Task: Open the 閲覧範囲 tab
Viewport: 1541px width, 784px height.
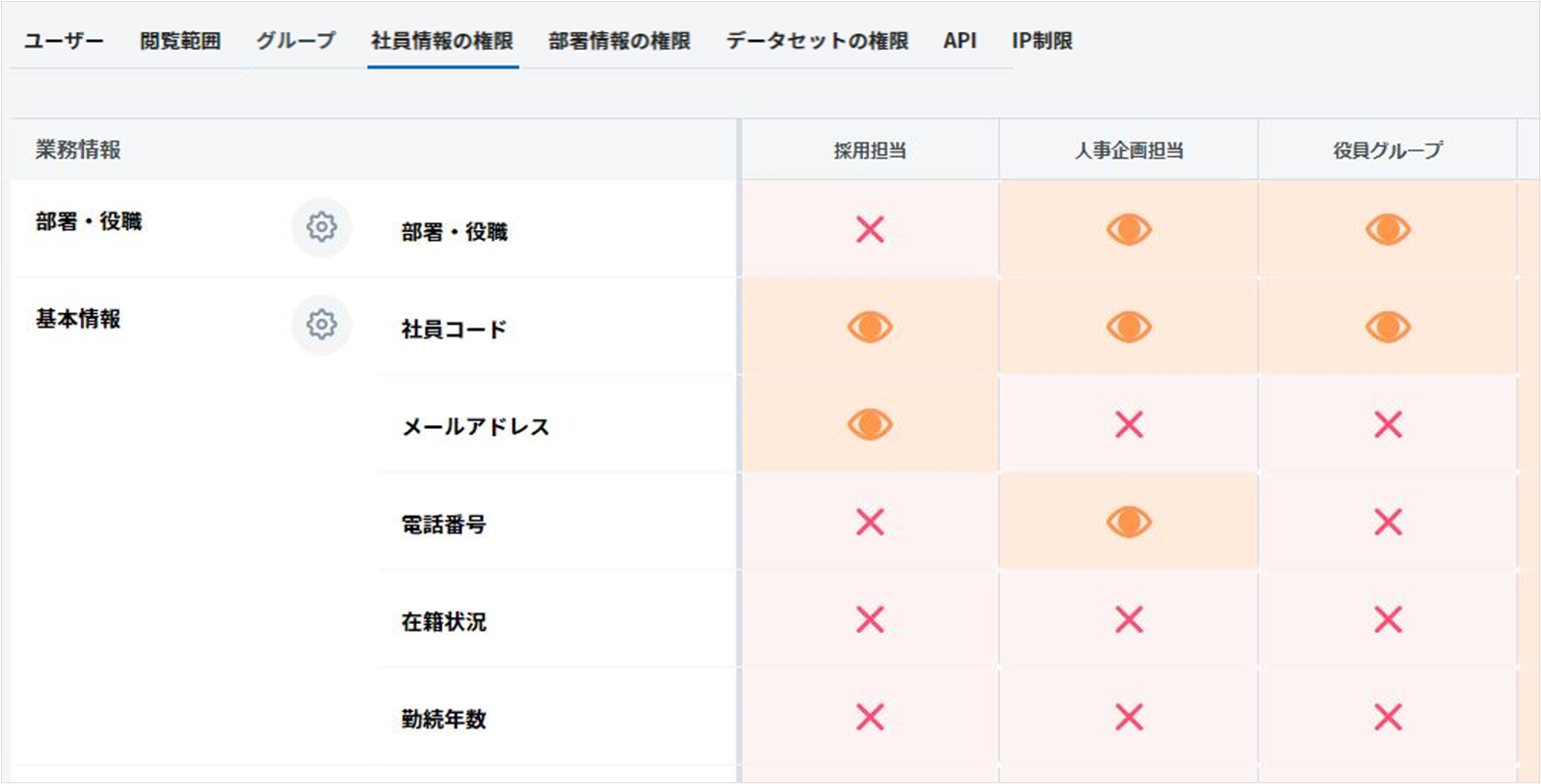Action: (x=179, y=41)
